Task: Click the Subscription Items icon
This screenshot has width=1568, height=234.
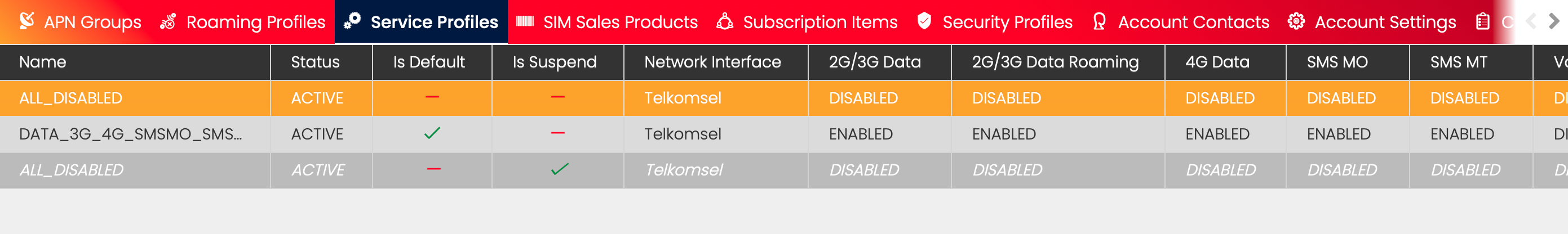Action: click(724, 21)
